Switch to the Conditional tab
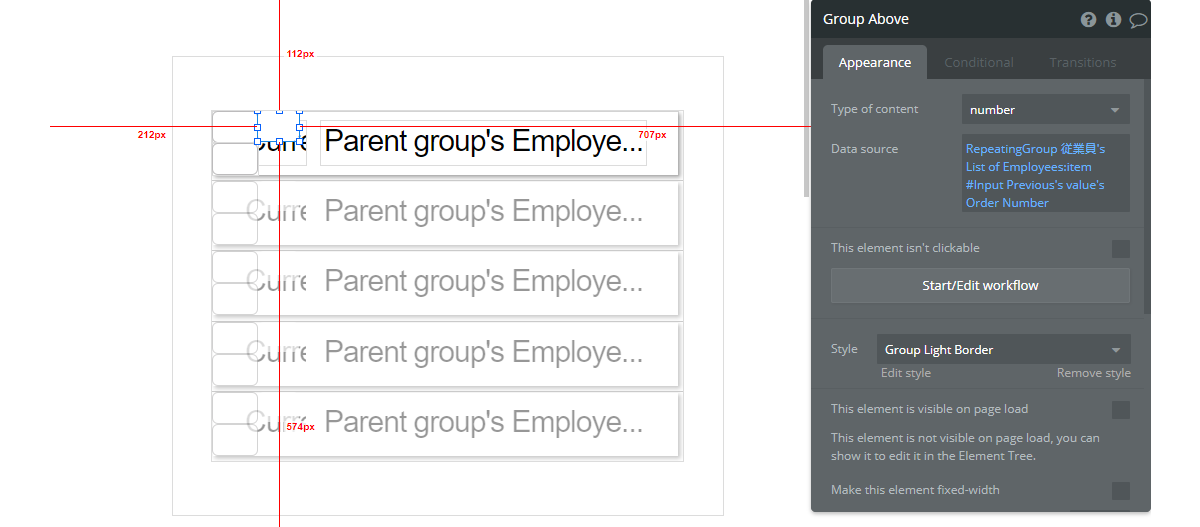The image size is (1200, 527). coord(979,62)
